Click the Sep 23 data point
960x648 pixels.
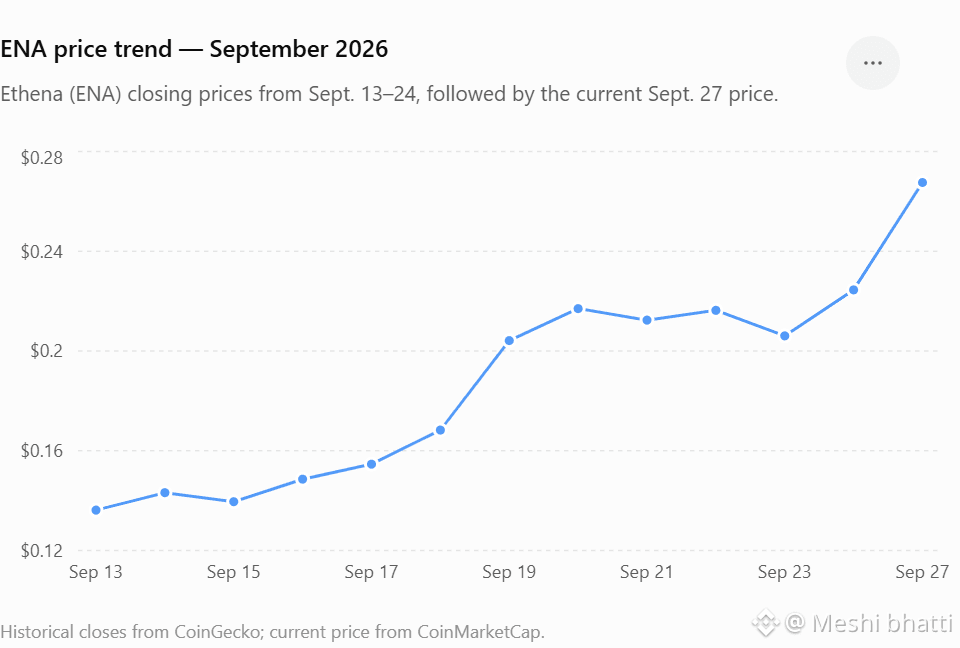click(784, 336)
